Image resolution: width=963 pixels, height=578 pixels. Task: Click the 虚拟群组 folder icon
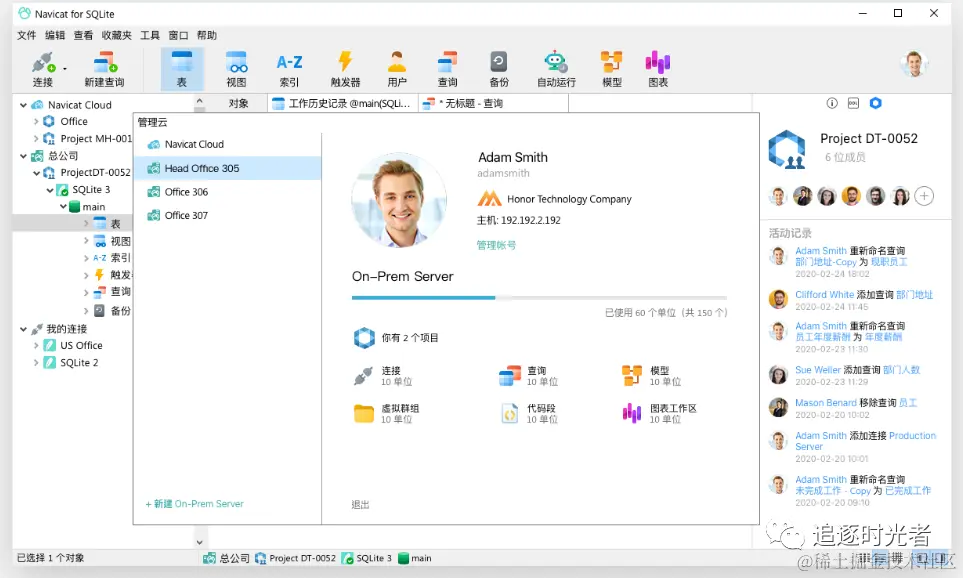click(x=364, y=413)
